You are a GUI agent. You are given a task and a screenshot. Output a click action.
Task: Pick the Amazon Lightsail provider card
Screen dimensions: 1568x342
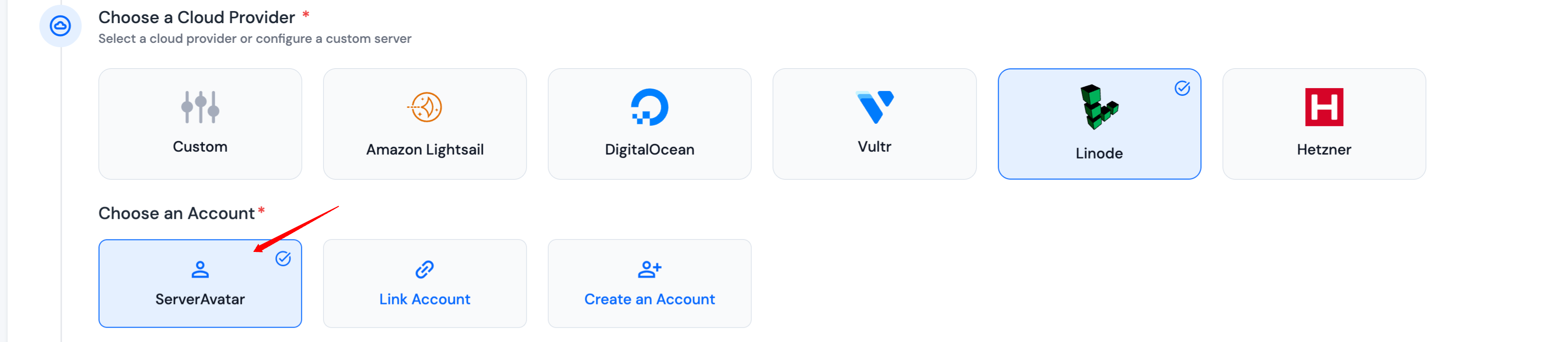pos(425,149)
